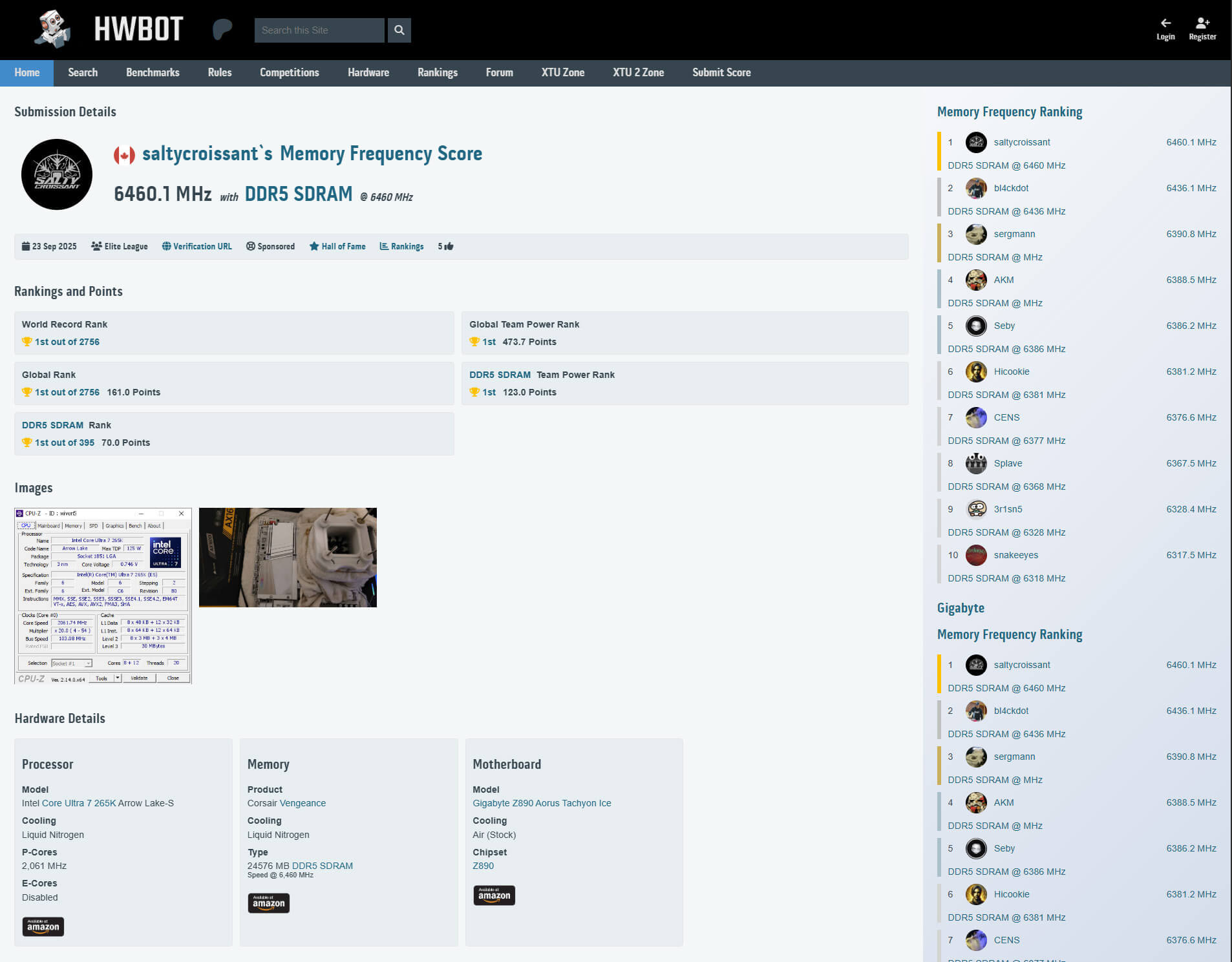Open the CPU-Z screenshot thumbnail
1232x962 pixels.
click(103, 596)
